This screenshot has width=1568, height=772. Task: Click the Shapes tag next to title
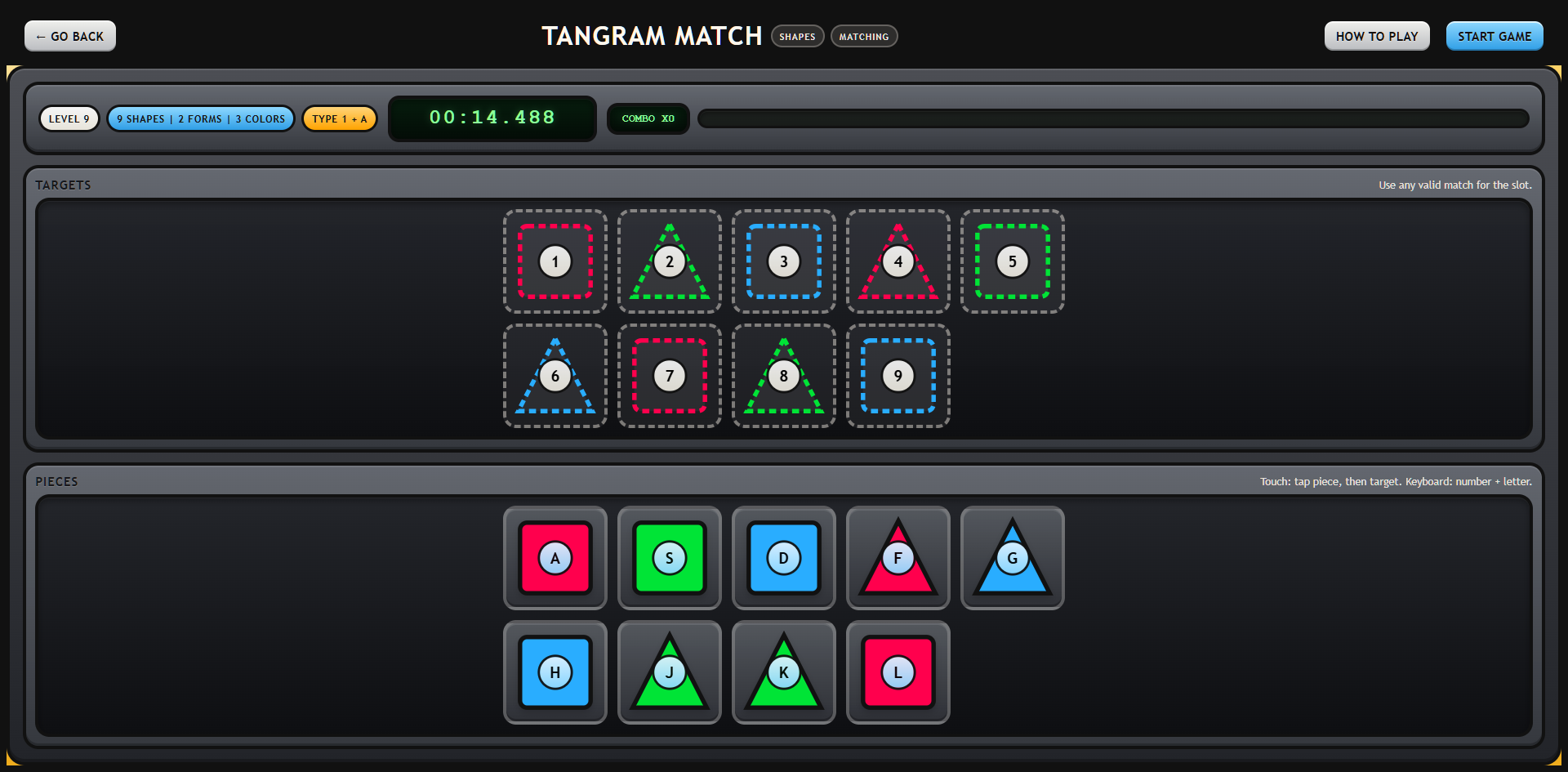[x=797, y=37]
